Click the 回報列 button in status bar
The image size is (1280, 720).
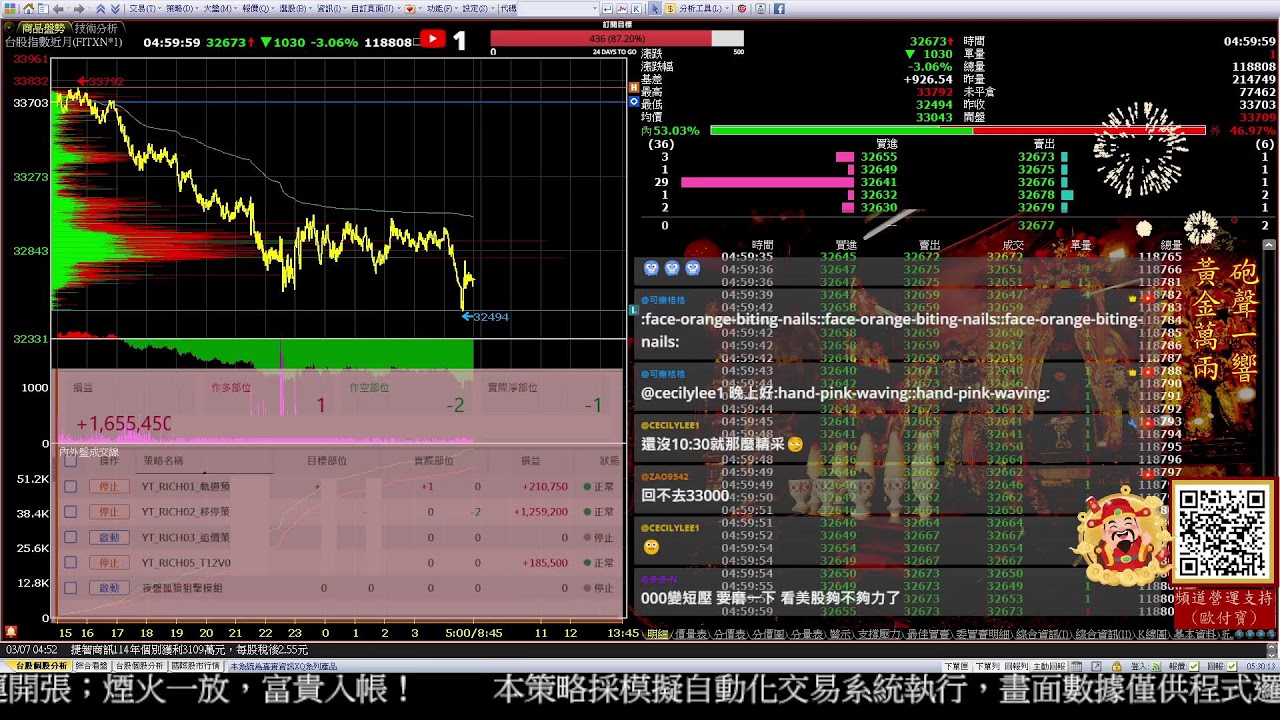[1017, 665]
